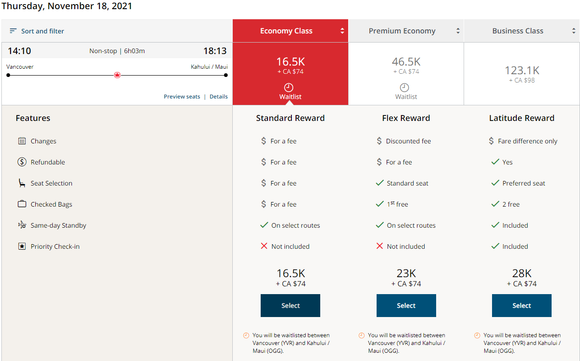Click Flex Reward 1st free checkmark
This screenshot has width=580, height=361.
tap(380, 204)
